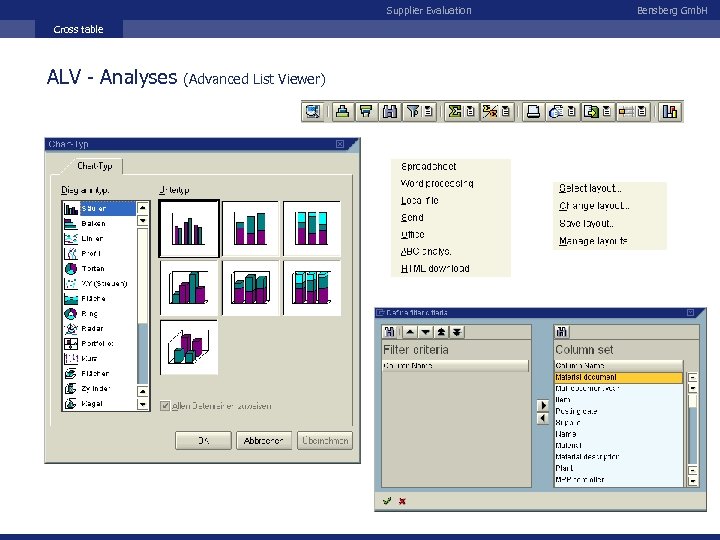Cancel filter dialog with red X icon
Screen dimensions: 720x540
402,501
